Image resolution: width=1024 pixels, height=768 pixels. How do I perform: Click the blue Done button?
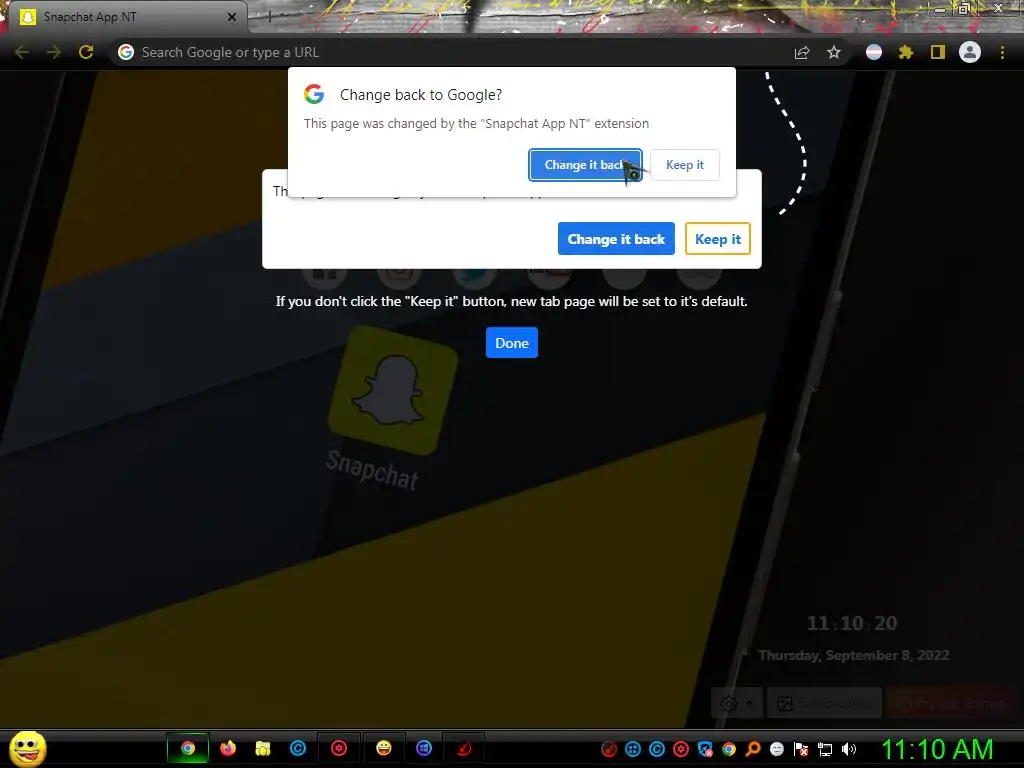pos(511,342)
